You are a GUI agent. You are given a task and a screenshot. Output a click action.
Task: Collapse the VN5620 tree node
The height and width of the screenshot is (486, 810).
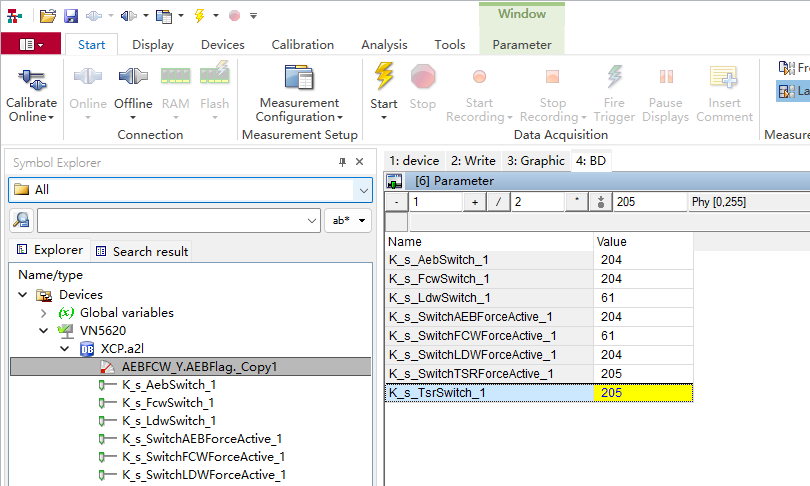click(x=44, y=331)
